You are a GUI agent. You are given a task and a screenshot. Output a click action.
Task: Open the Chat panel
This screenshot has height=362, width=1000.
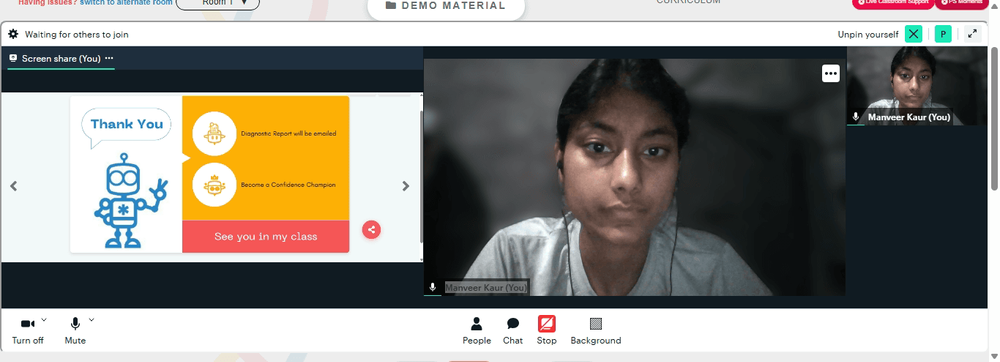click(x=513, y=331)
